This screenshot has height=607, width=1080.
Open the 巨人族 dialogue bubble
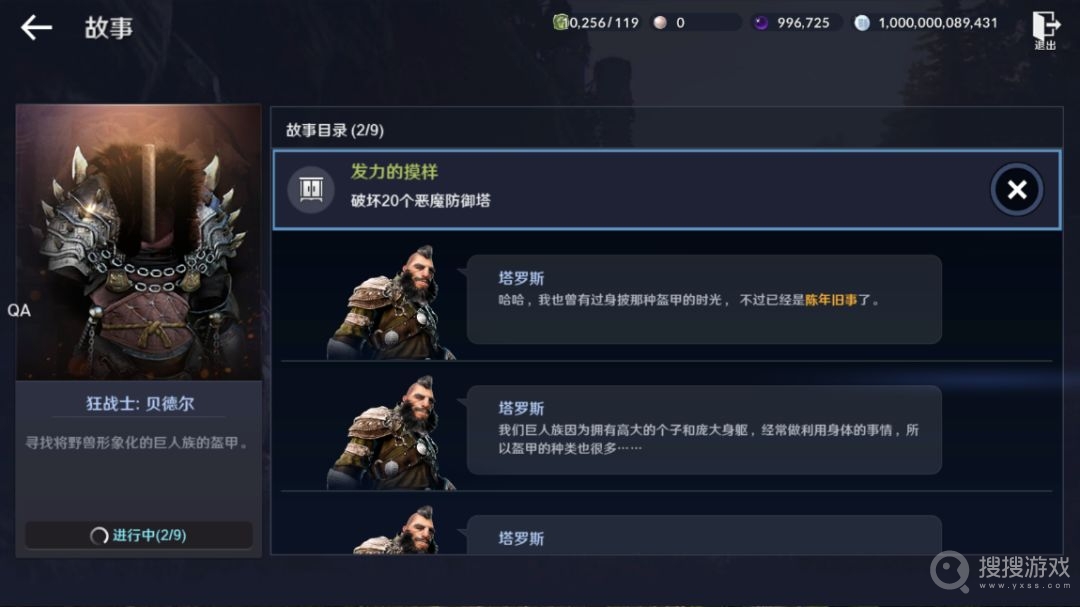tap(704, 430)
